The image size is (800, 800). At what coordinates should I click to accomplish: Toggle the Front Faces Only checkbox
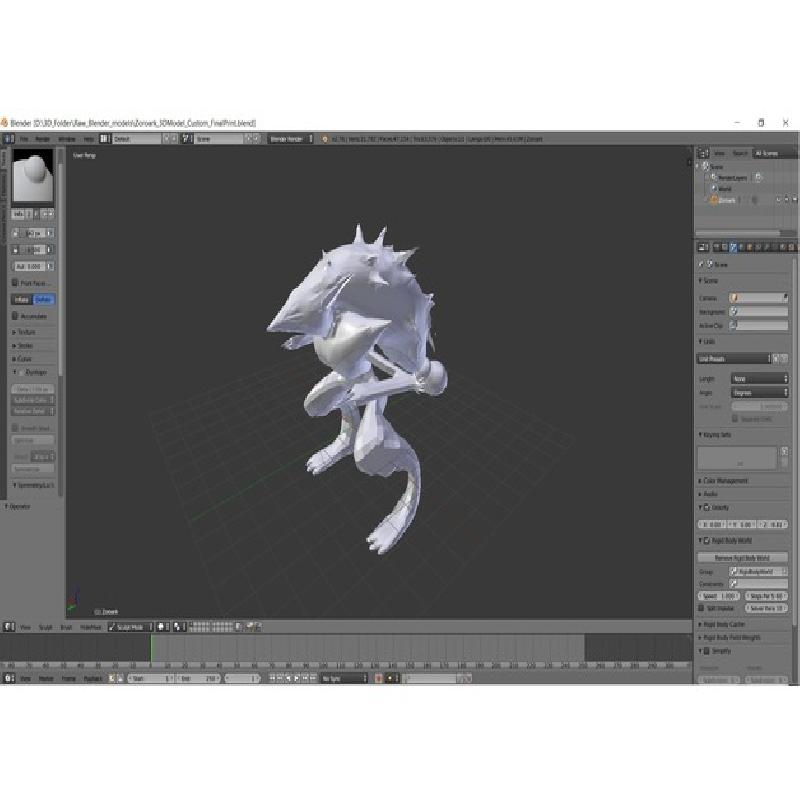point(15,283)
